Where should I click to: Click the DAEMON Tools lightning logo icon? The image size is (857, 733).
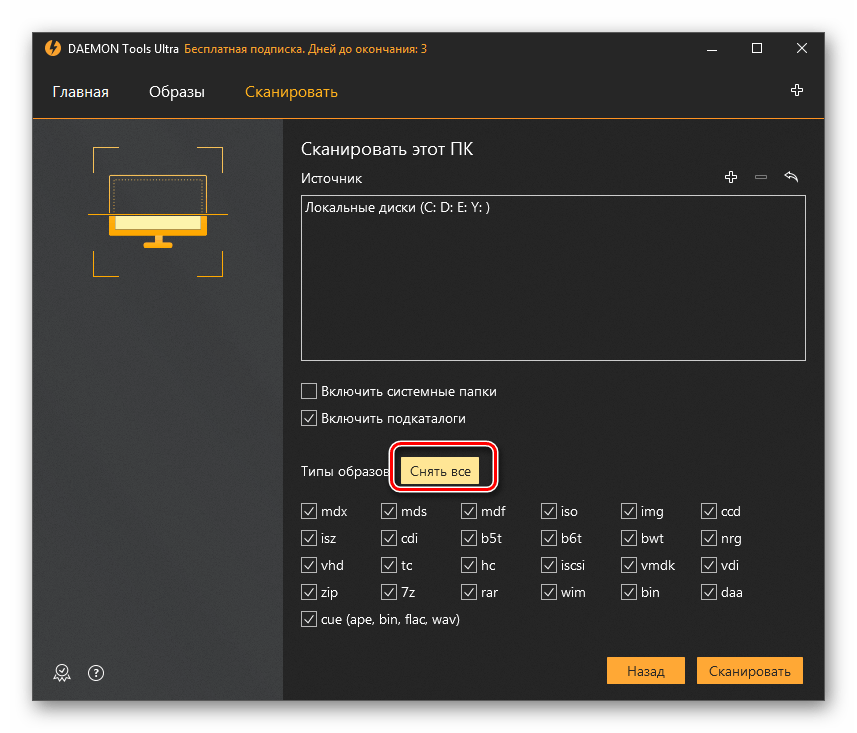(52, 48)
